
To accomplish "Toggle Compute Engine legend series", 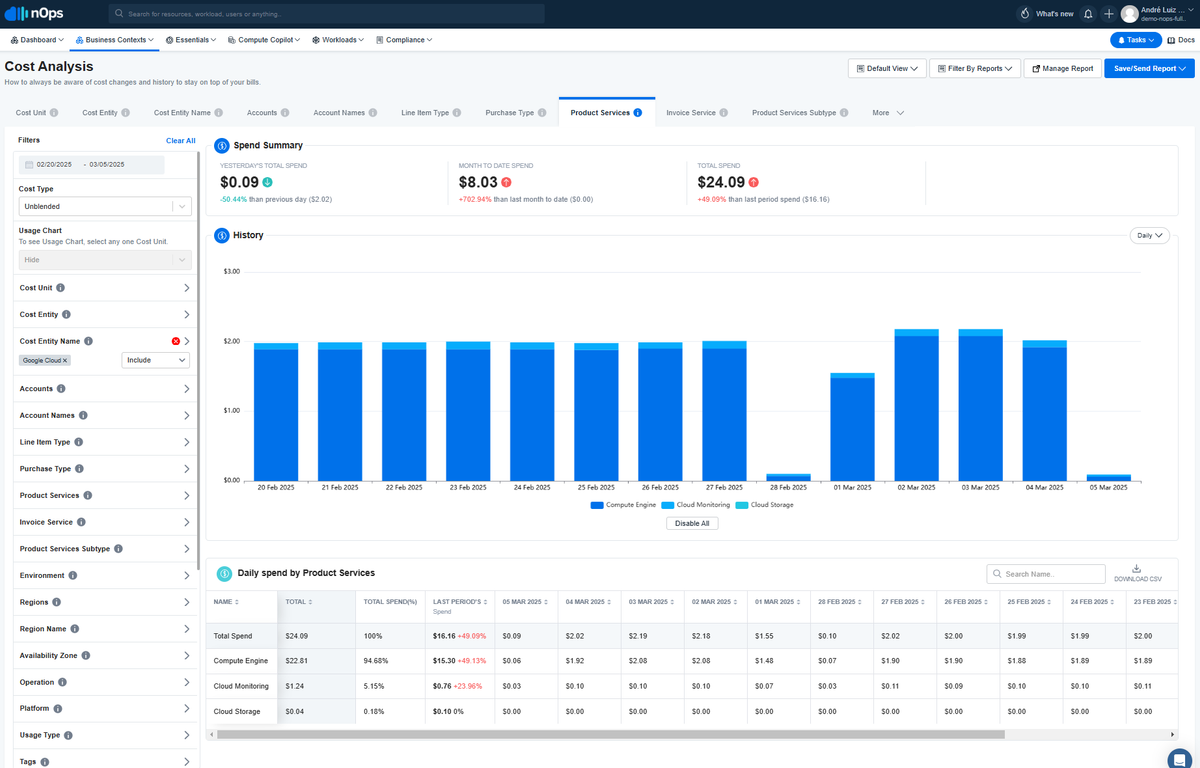I will pyautogui.click(x=623, y=505).
